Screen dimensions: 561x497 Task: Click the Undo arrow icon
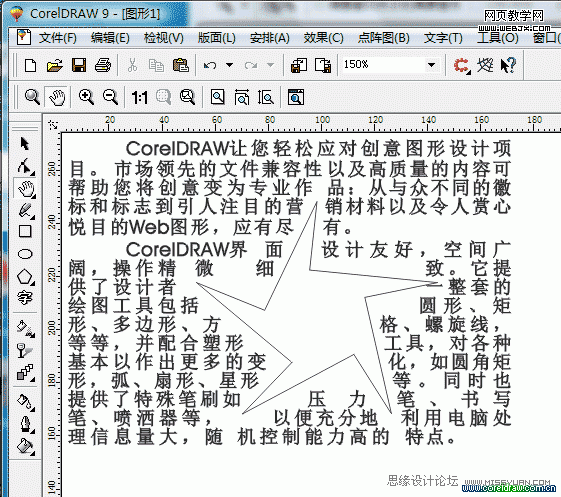[210, 65]
